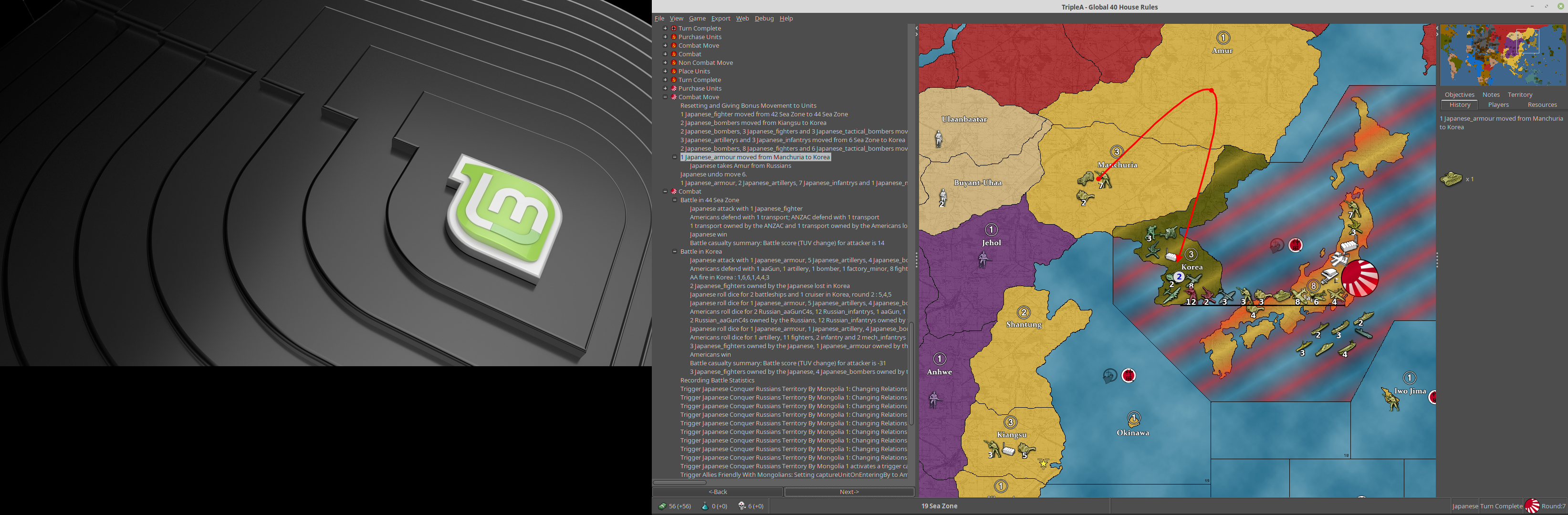1568x515 pixels.
Task: Click the history tree horizontal scrollbar
Action: point(680,483)
